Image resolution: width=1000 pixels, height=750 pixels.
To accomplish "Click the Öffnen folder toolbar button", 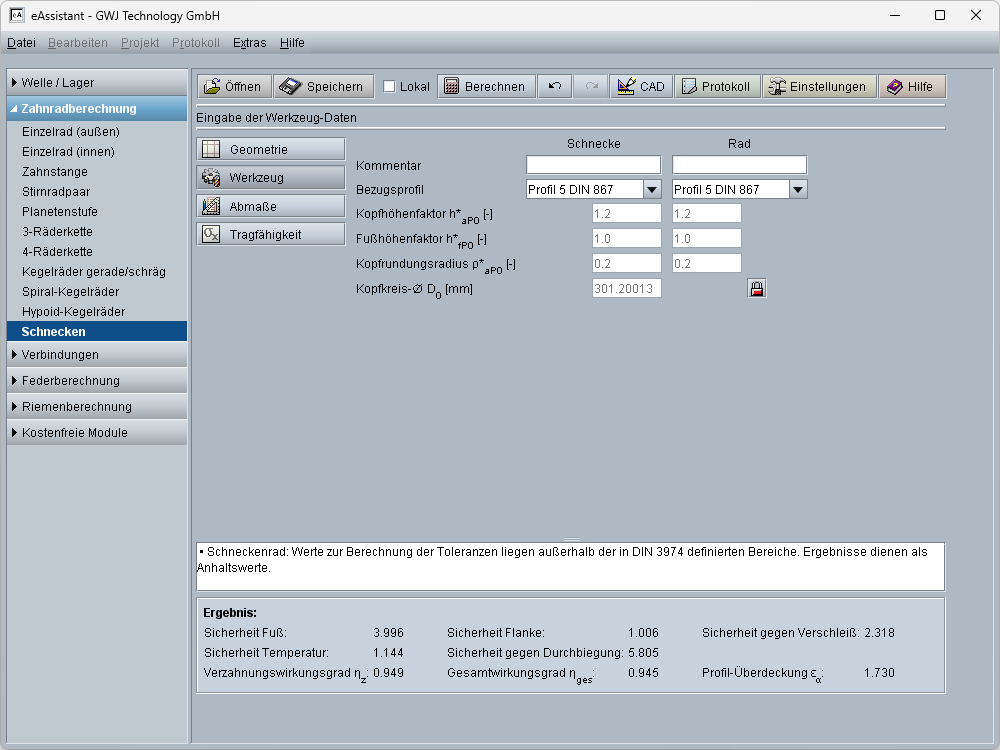I will [232, 87].
